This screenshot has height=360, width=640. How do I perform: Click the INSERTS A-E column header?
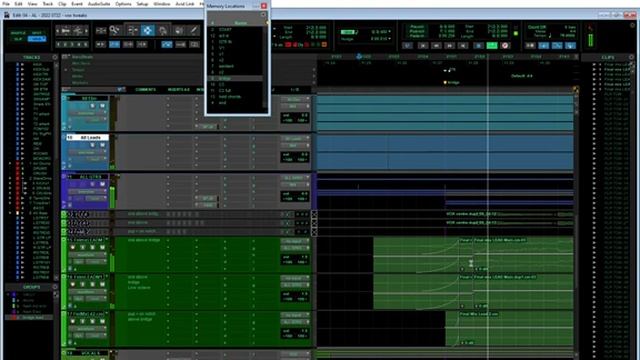178,89
